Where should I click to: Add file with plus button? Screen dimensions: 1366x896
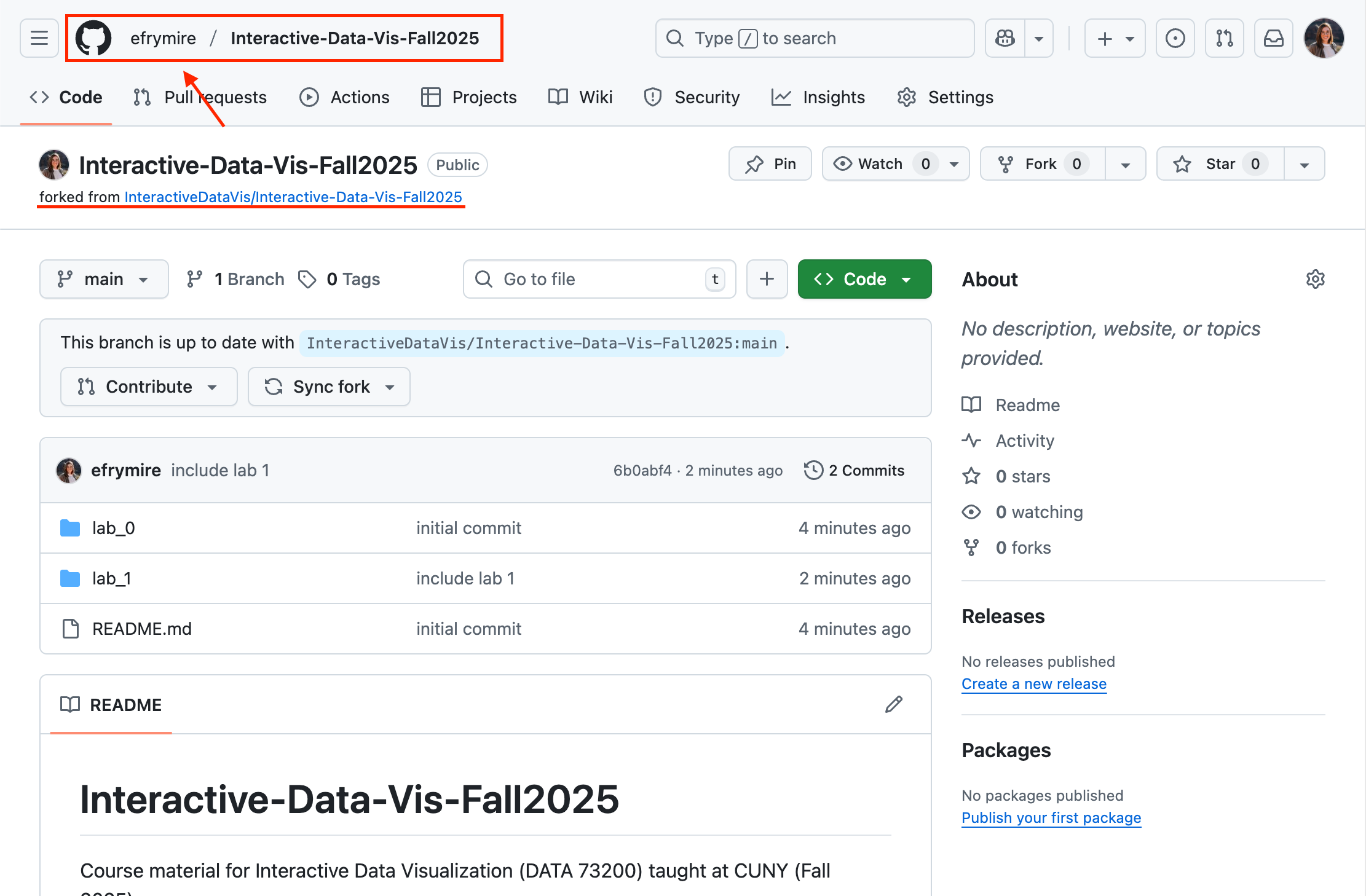click(x=767, y=279)
